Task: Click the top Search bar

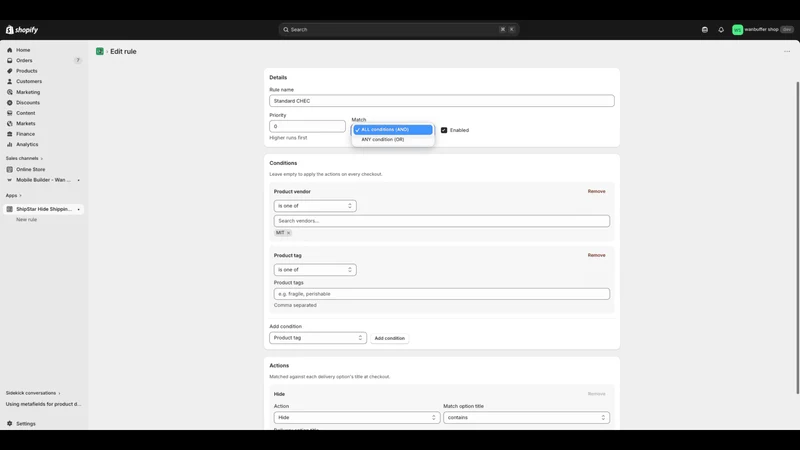Action: (x=399, y=30)
